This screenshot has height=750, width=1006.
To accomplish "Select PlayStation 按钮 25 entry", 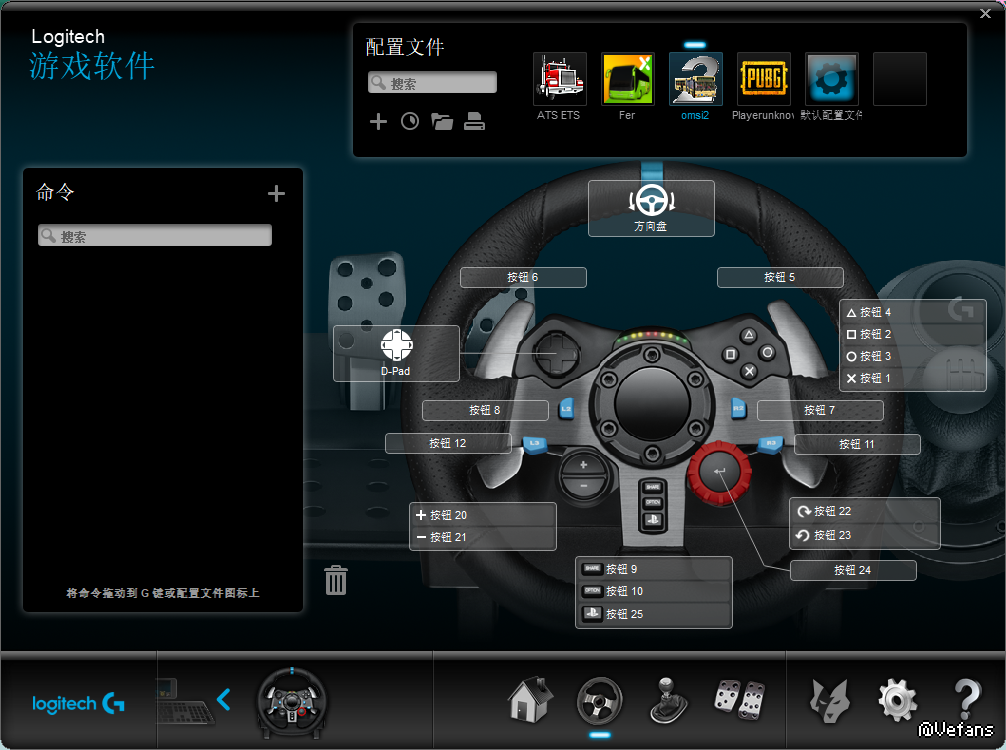I will pos(654,614).
